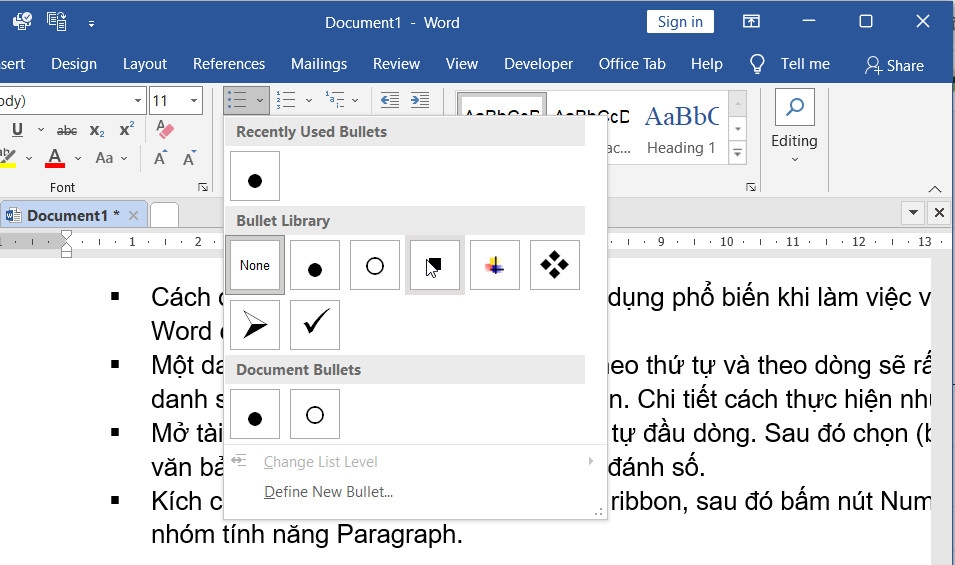The height and width of the screenshot is (565, 955).
Task: Select solid bullet under Document Bullets
Action: tap(255, 415)
